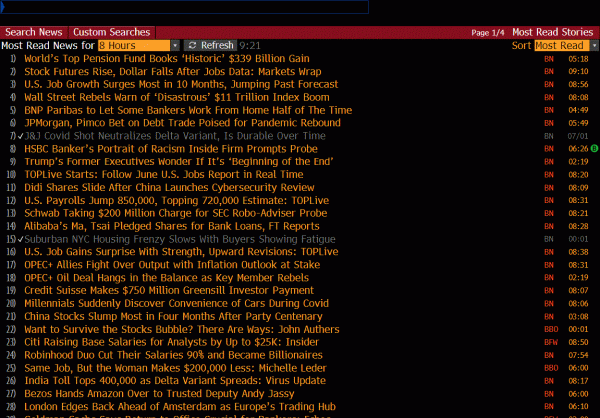Switch to the Search News tab

point(34,32)
